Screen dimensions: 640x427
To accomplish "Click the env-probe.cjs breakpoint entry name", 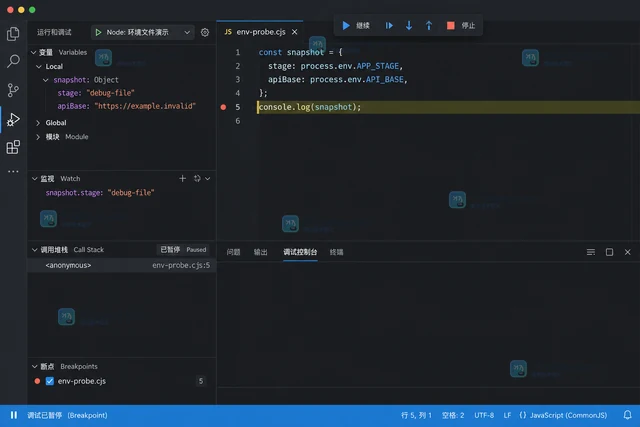I will [82, 381].
